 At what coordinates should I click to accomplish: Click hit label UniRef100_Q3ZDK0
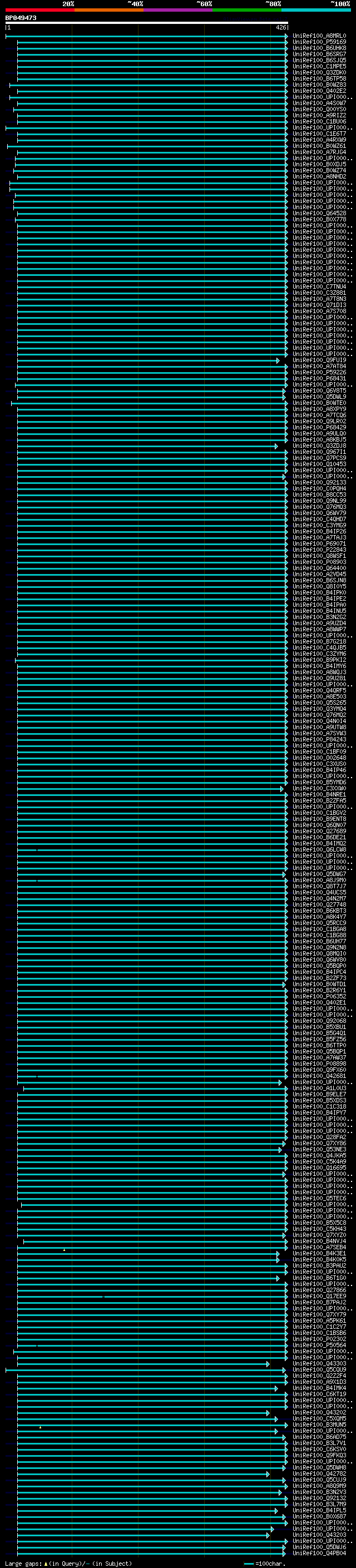[319, 72]
